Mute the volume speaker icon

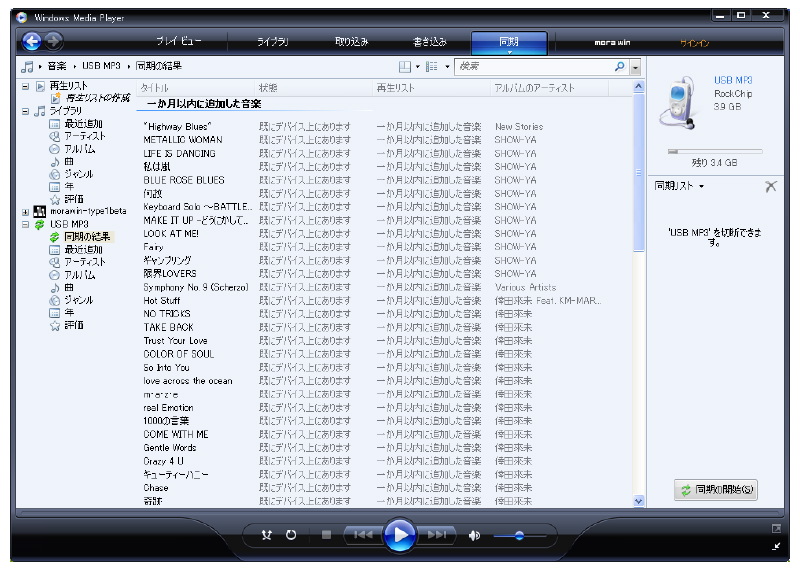tap(474, 535)
